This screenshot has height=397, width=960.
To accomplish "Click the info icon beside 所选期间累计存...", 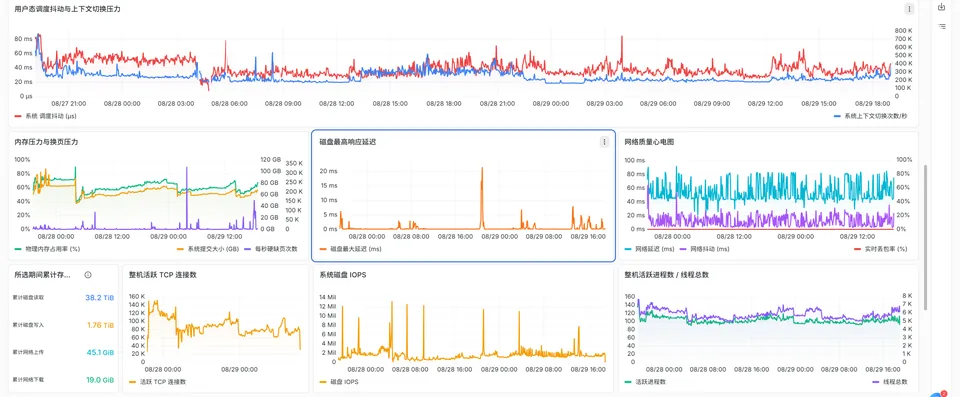I will point(88,275).
